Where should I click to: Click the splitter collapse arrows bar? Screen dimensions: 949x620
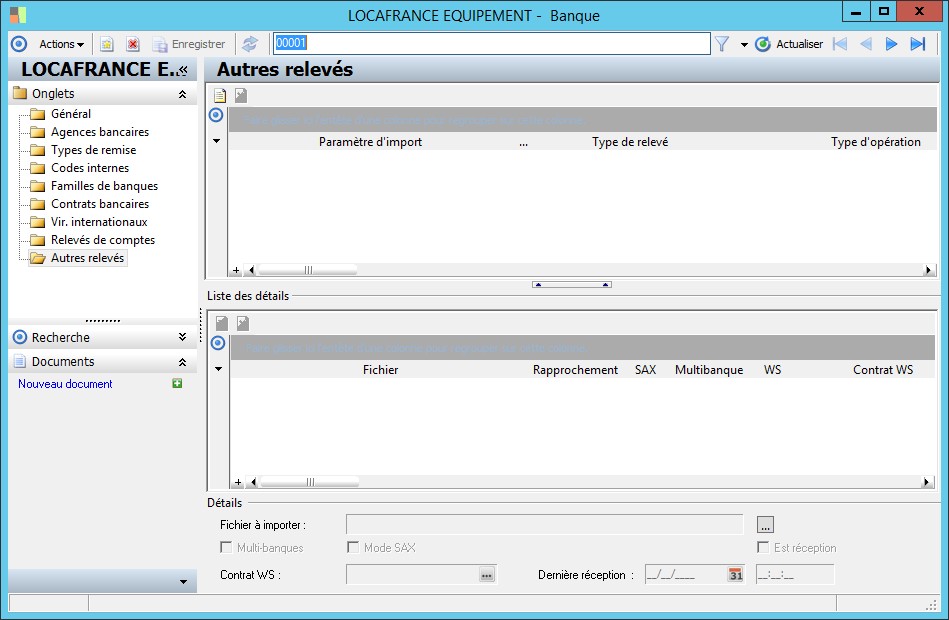(x=572, y=285)
